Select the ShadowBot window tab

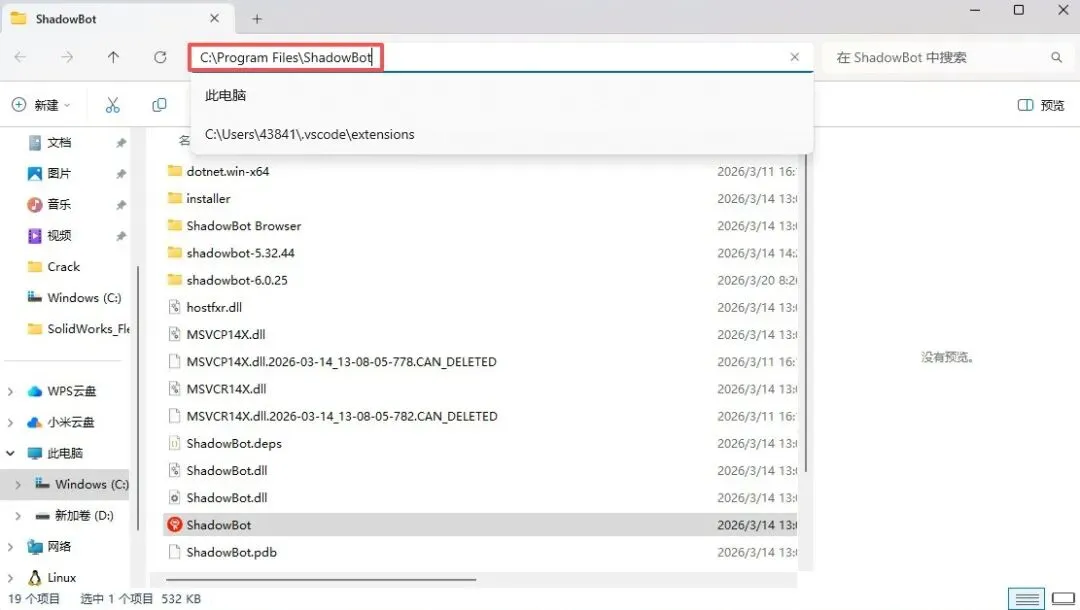click(x=117, y=19)
